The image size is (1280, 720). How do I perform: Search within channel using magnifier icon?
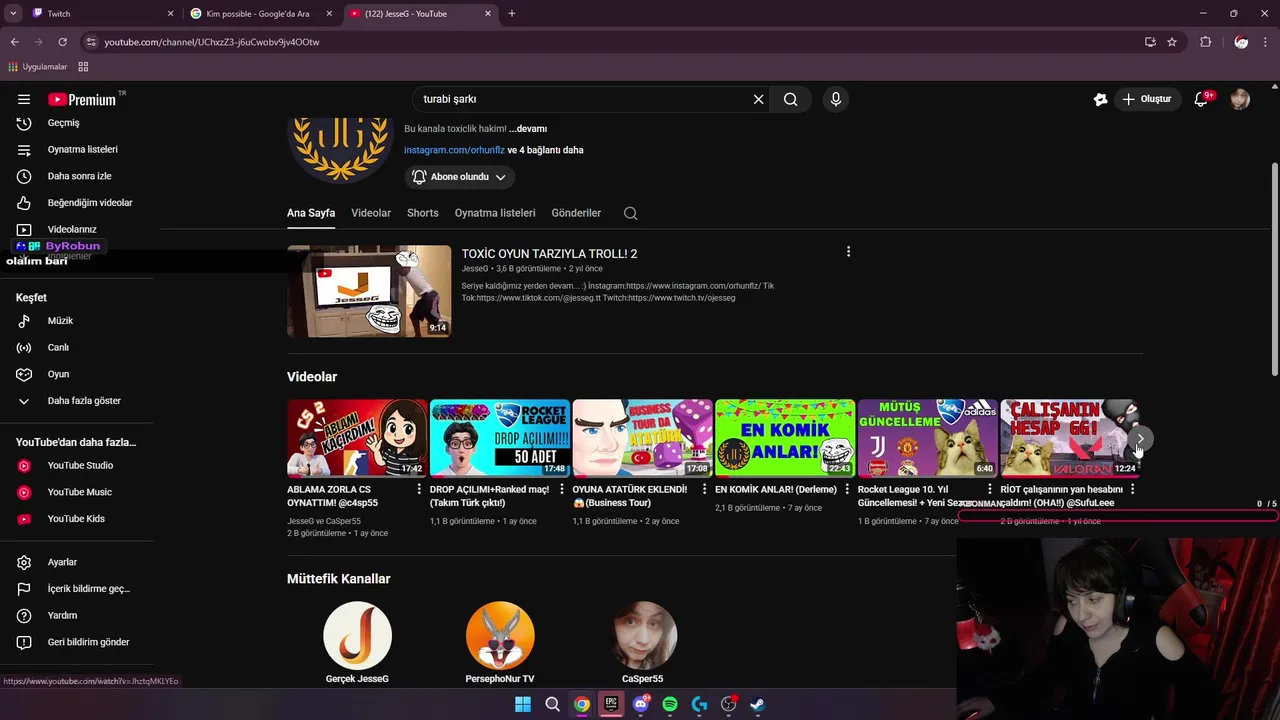(x=630, y=213)
